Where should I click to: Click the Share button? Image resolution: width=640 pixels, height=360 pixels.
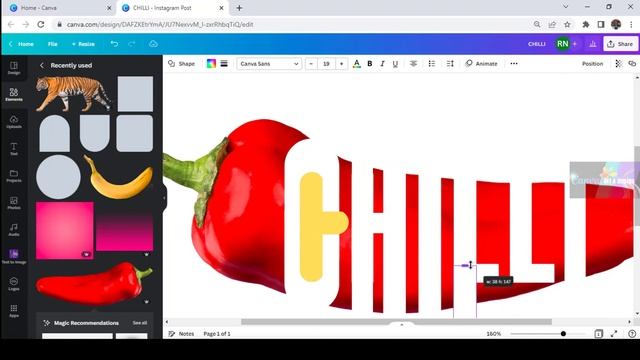620,44
